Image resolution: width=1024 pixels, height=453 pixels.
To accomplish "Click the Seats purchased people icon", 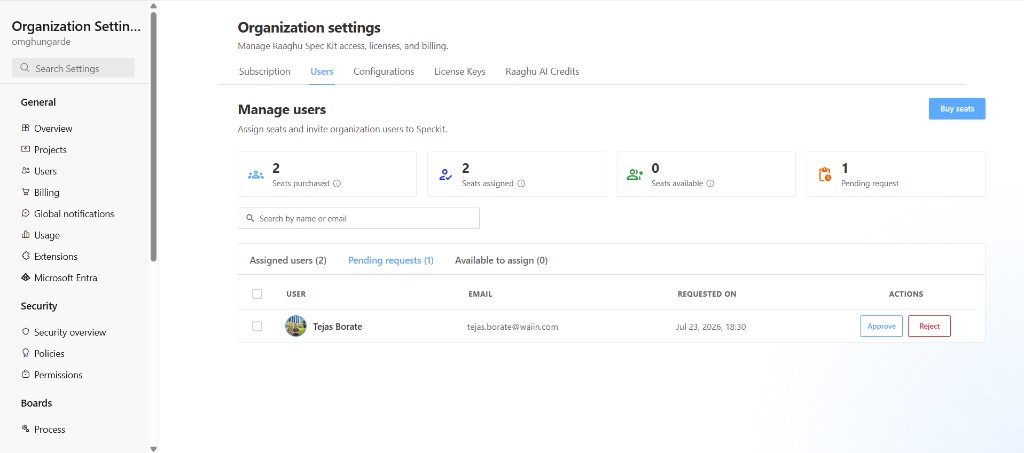I will pyautogui.click(x=256, y=175).
